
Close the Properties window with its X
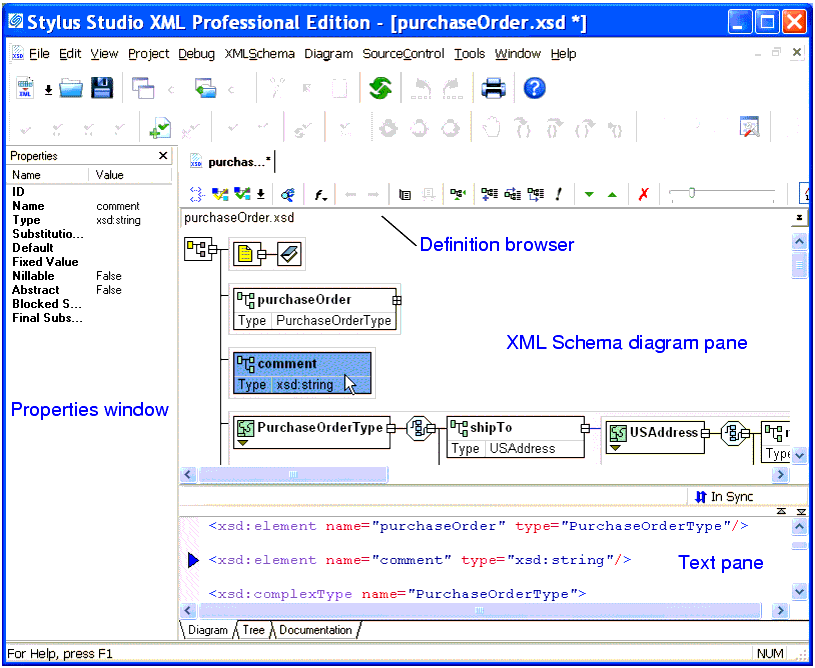pos(163,156)
